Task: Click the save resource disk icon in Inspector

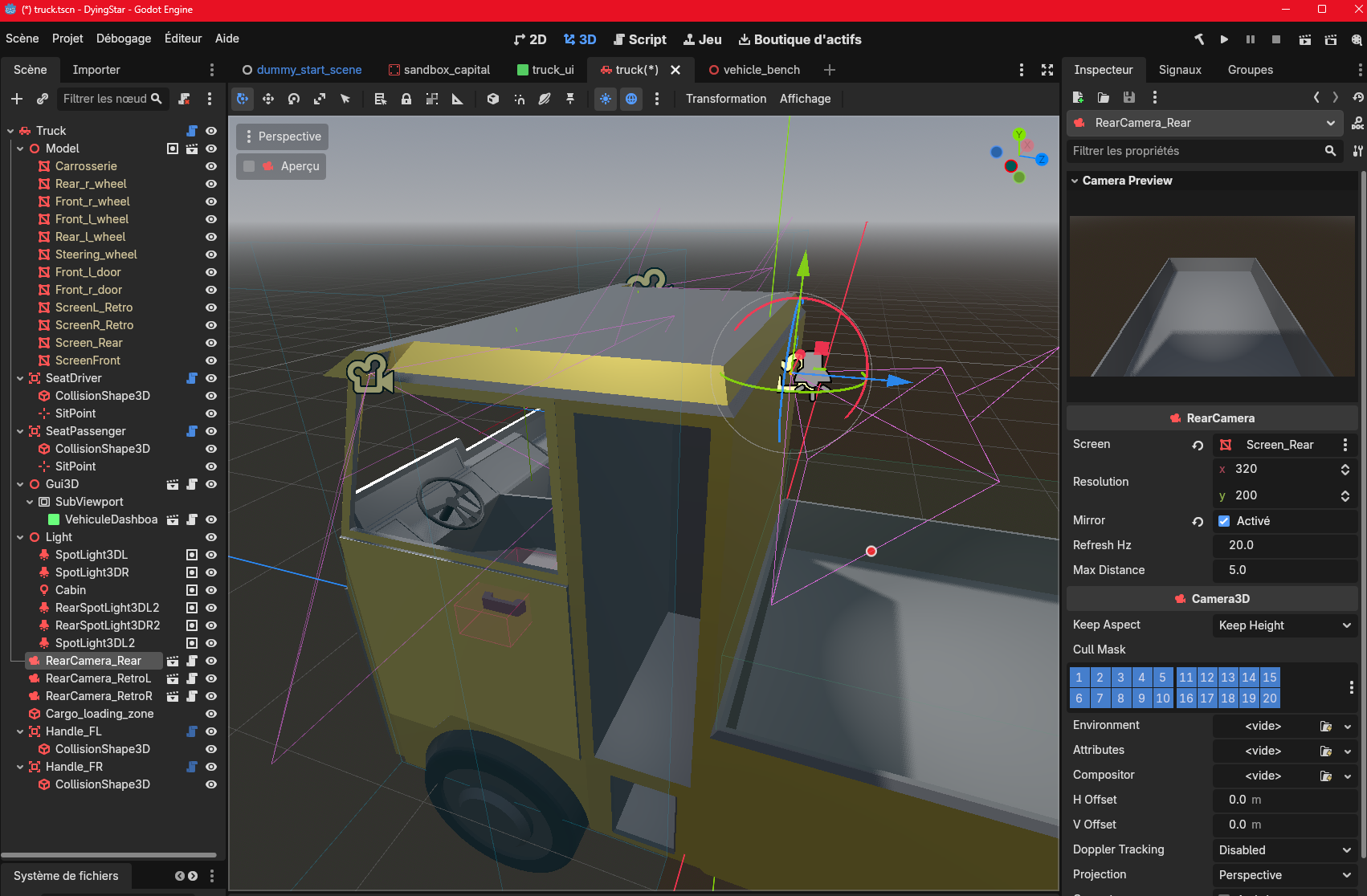Action: (x=1129, y=97)
